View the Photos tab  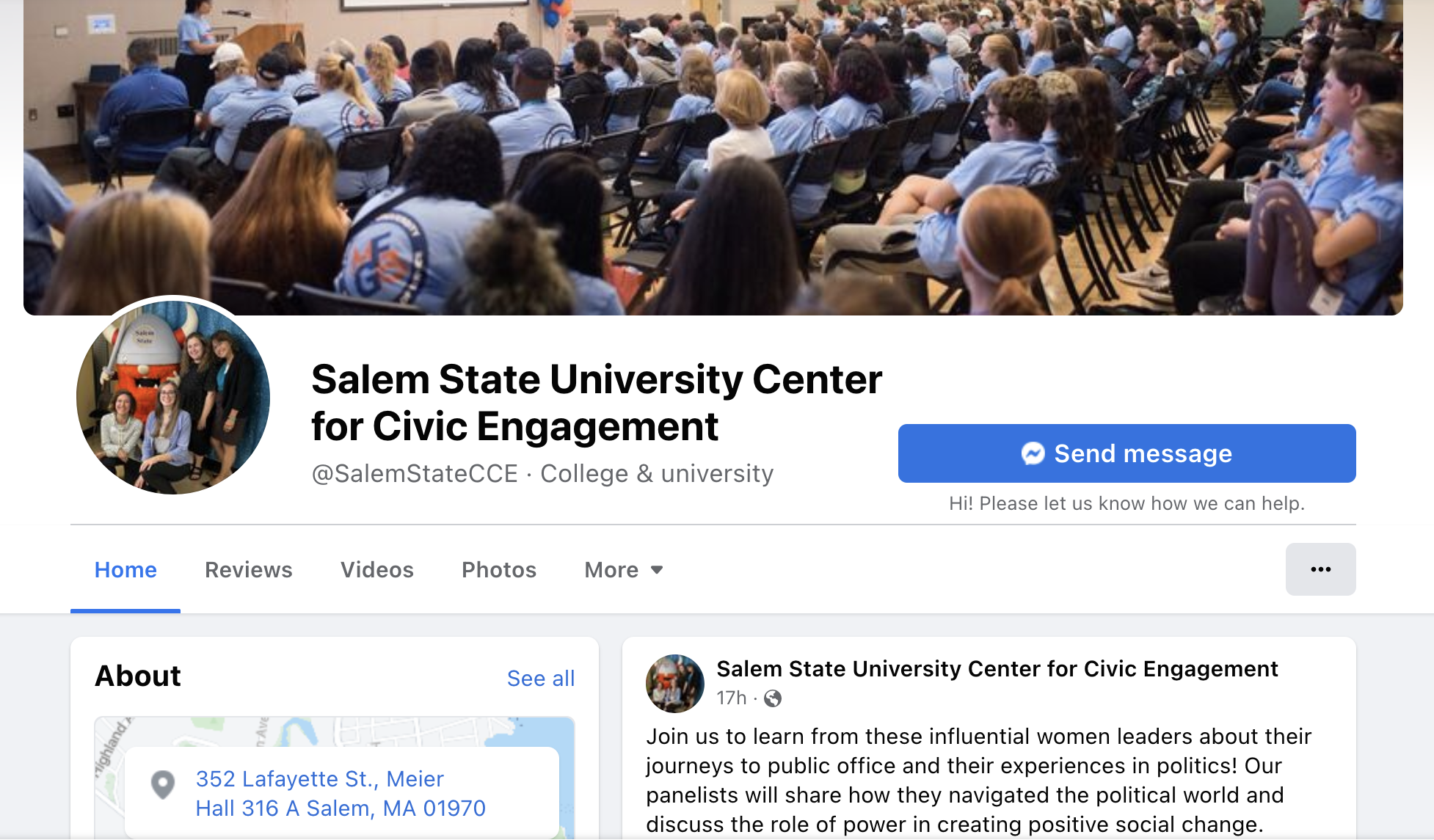[498, 570]
